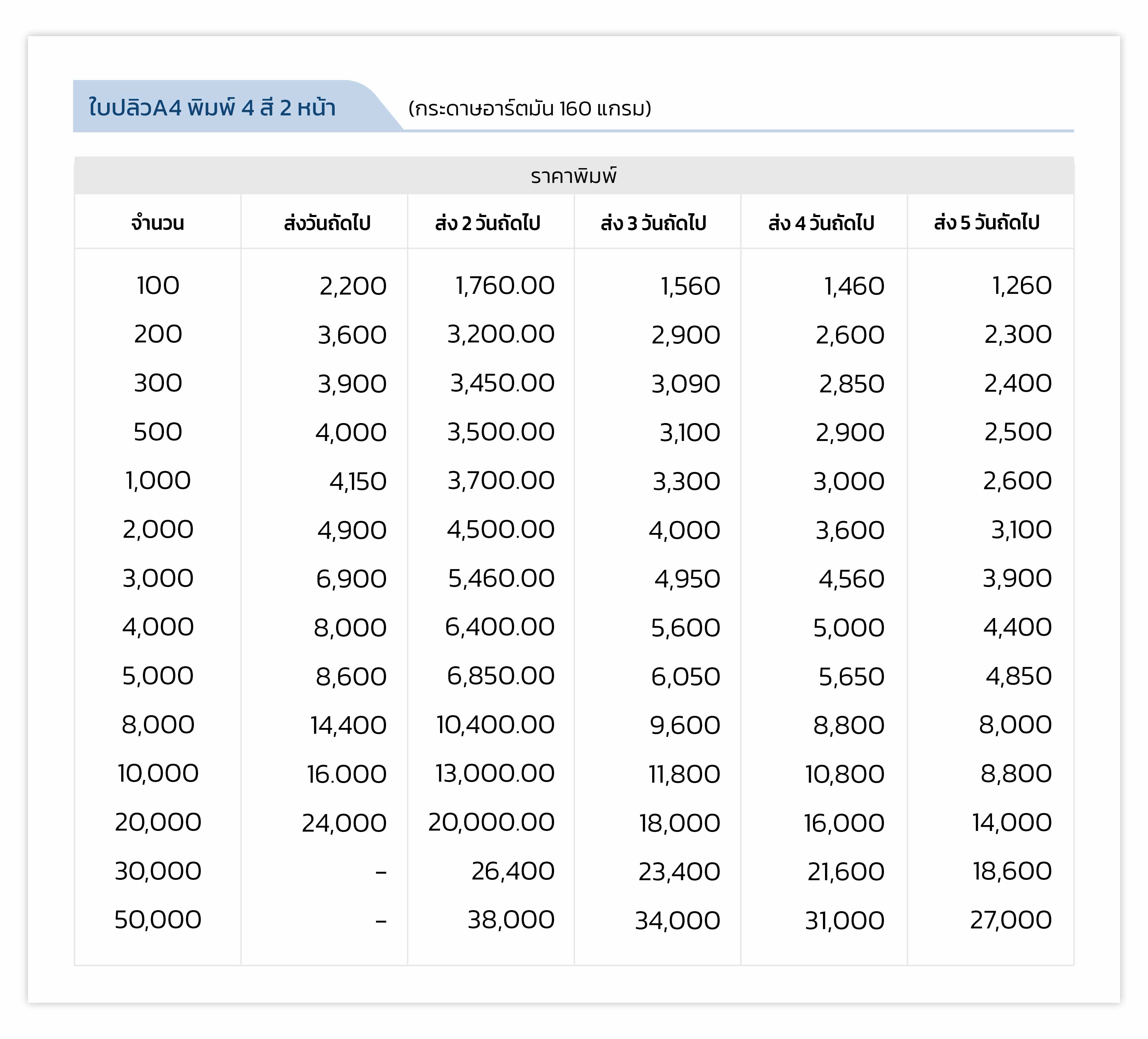Click the 1,260 five-day price for 100

1022,285
